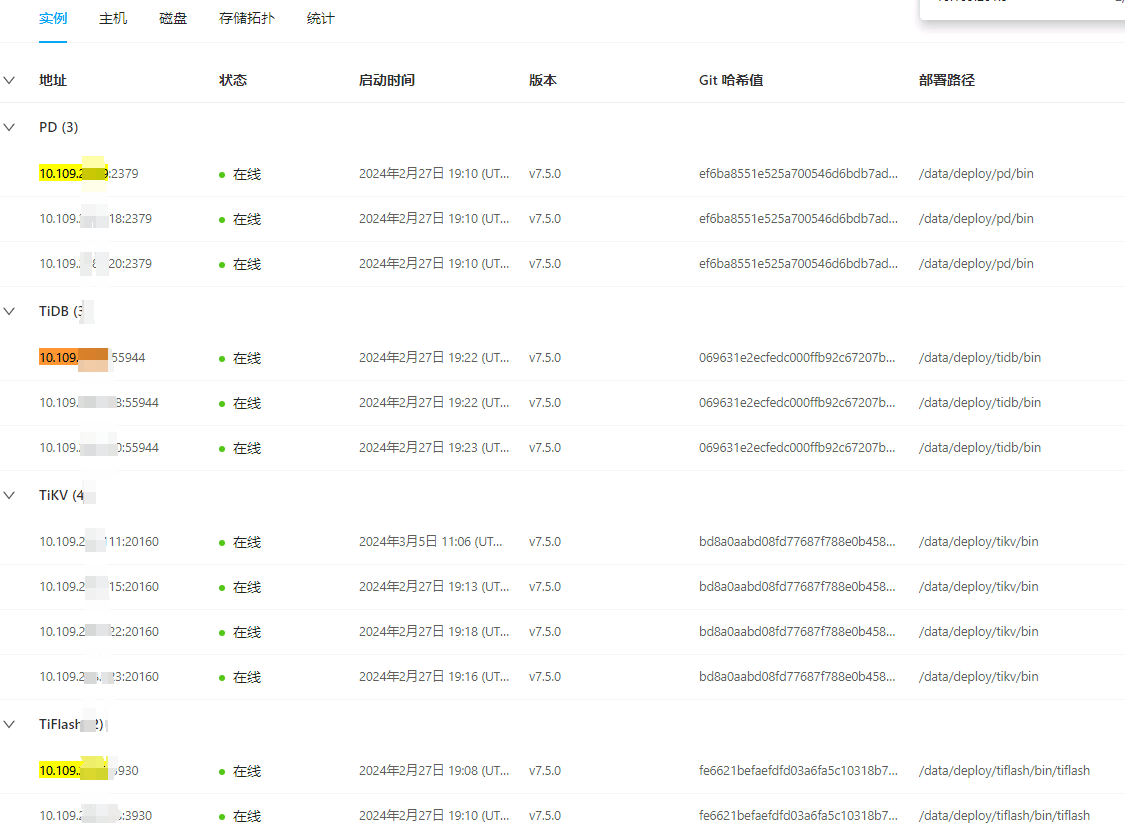
Task: Switch to the 实例 tab
Action: point(53,19)
